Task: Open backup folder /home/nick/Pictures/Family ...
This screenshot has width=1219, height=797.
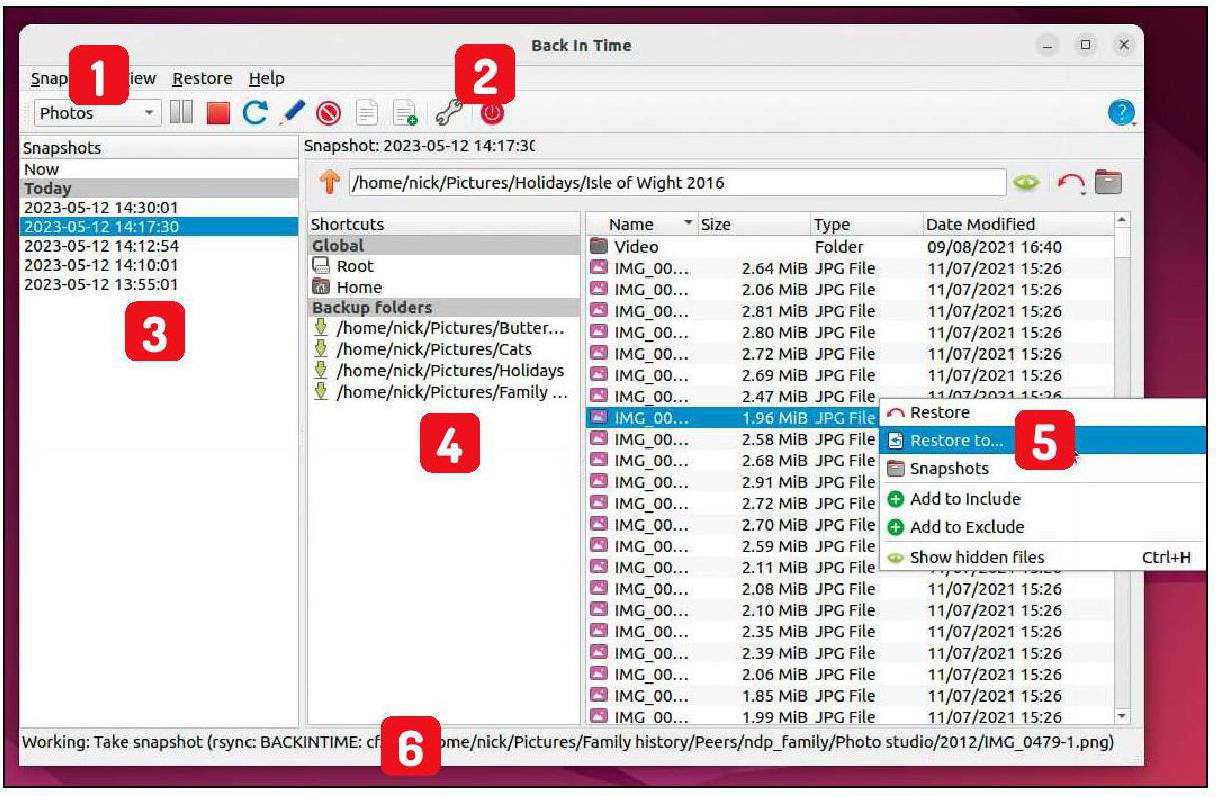Action: pos(445,391)
